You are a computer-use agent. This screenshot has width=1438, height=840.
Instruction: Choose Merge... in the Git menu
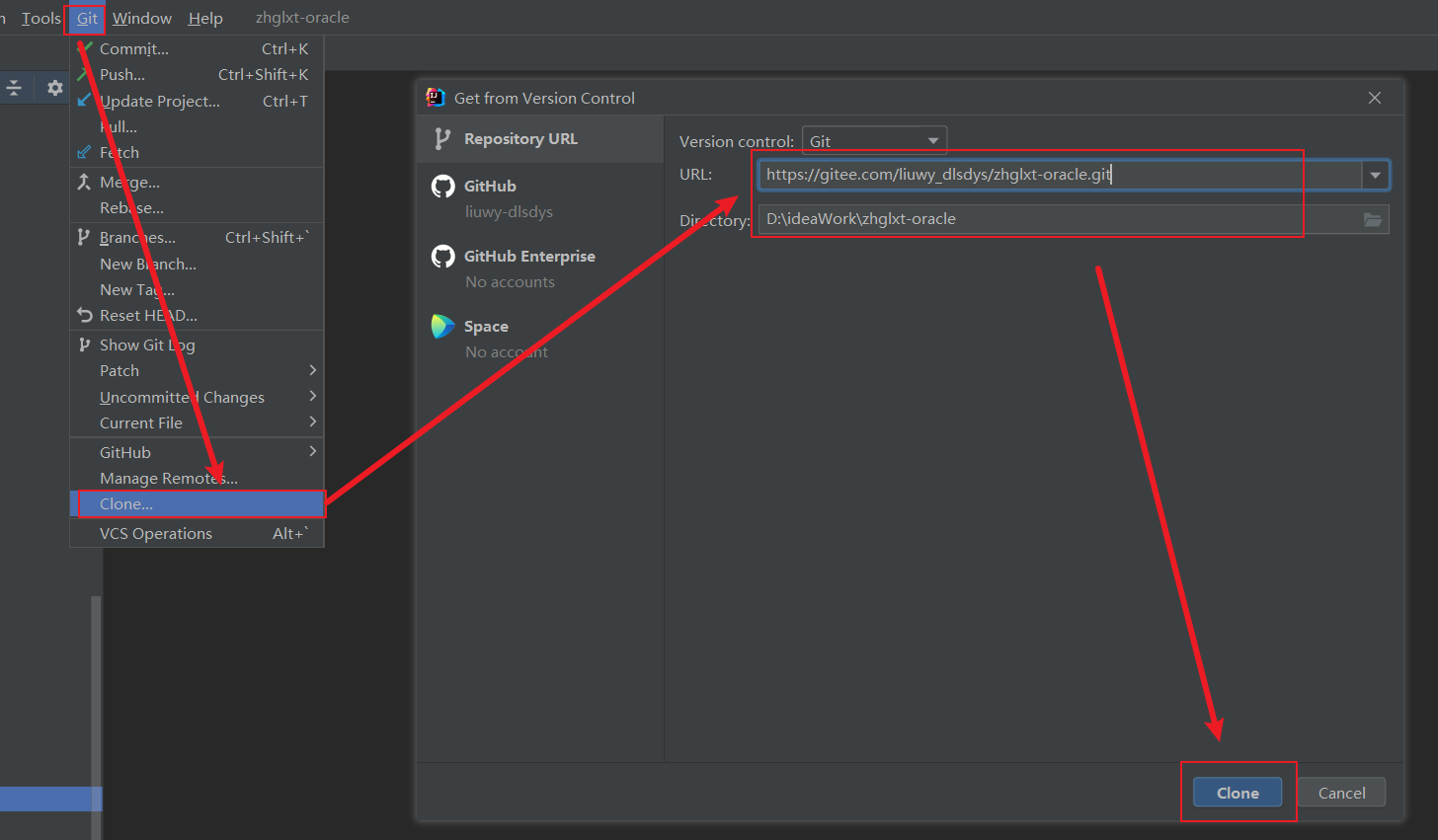click(x=197, y=182)
